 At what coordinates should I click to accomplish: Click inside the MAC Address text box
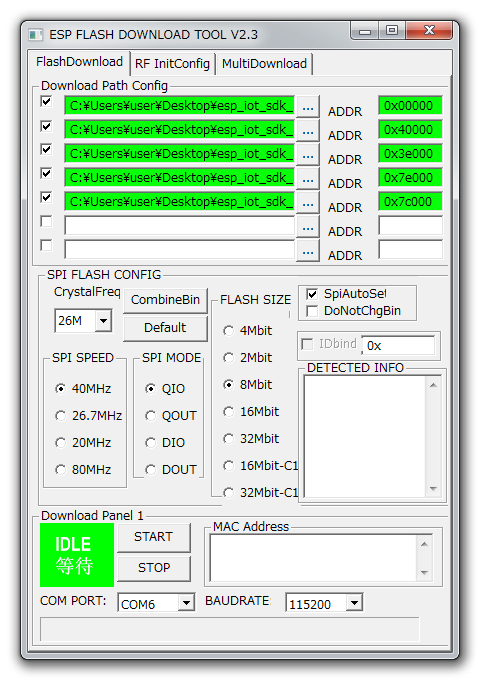[313, 558]
